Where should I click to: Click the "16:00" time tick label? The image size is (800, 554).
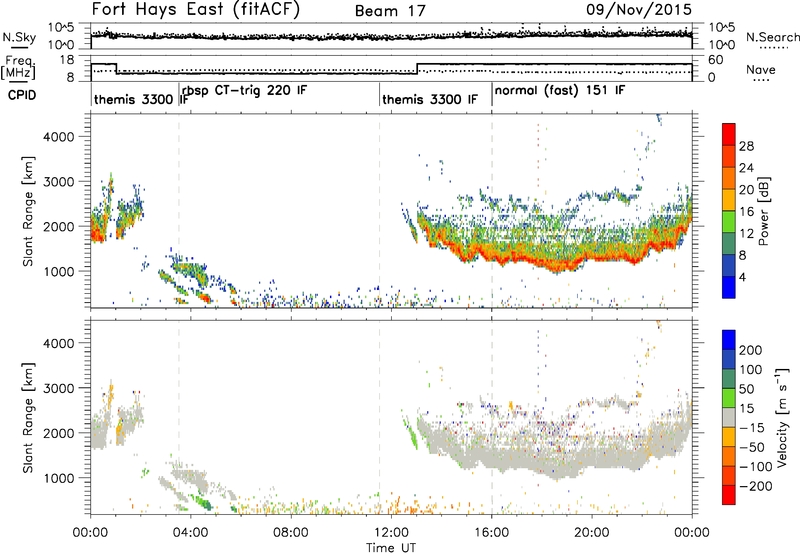point(491,533)
